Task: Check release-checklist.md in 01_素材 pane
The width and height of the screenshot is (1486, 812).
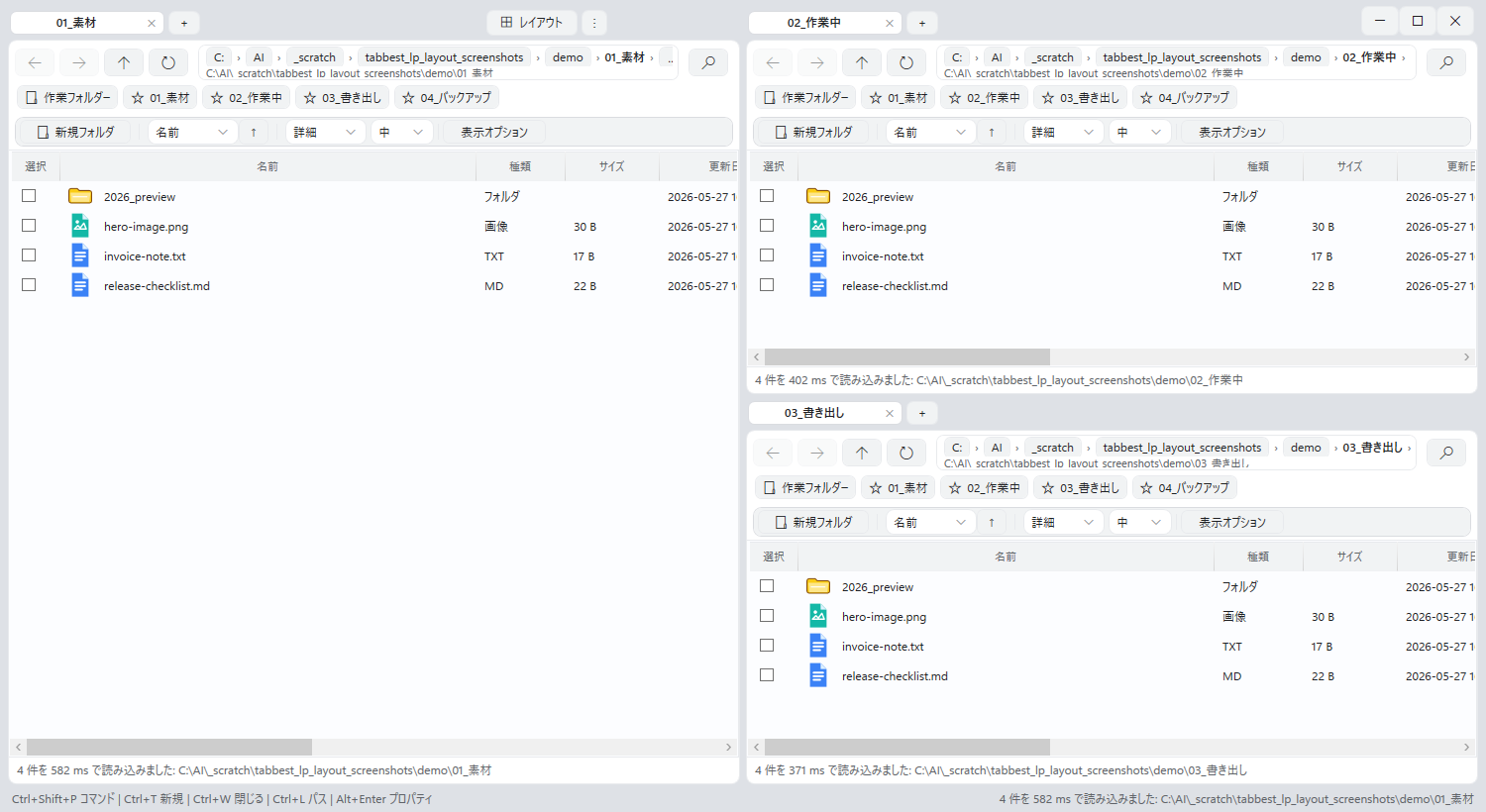Action: tap(29, 285)
